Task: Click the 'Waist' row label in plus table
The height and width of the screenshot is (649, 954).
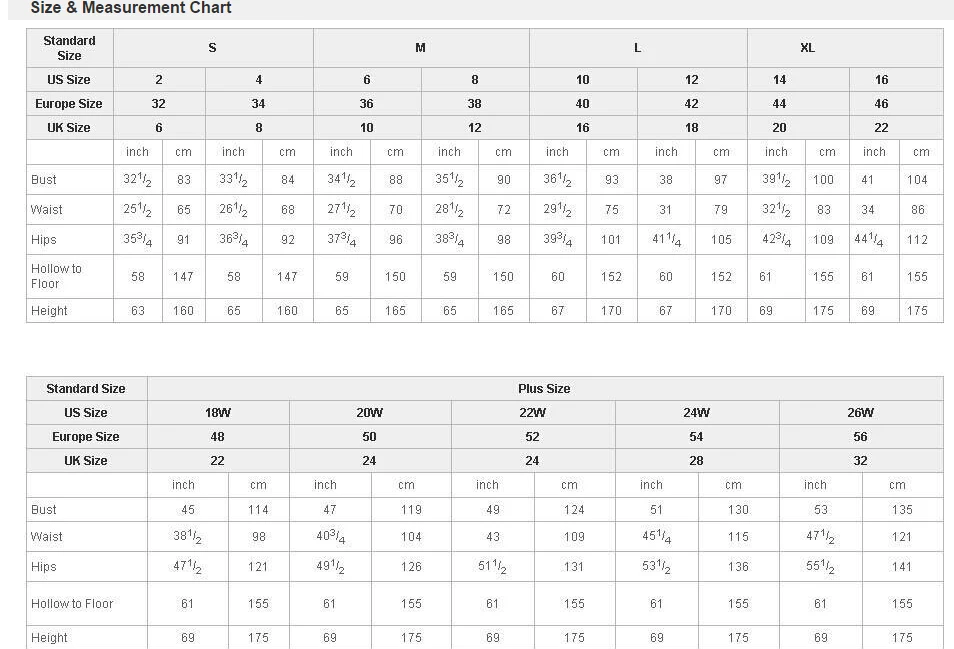Action: pos(47,537)
